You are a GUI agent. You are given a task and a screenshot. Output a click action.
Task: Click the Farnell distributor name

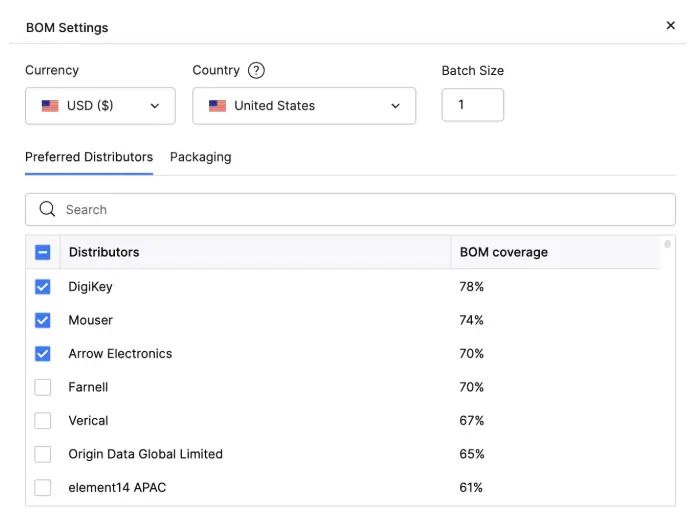point(88,387)
